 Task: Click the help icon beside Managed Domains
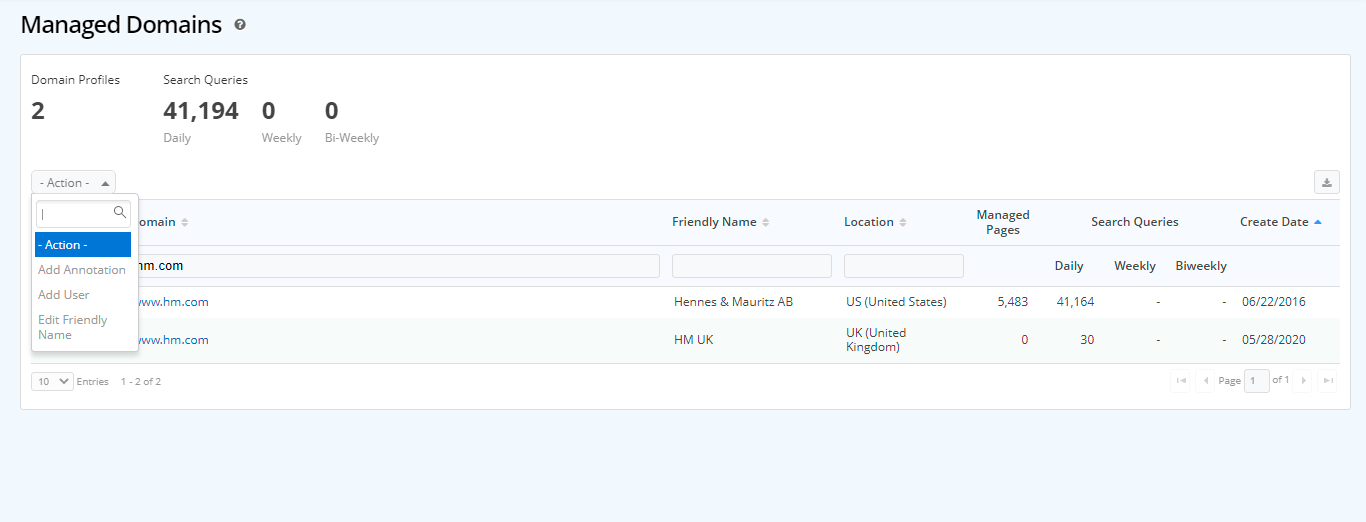pyautogui.click(x=240, y=25)
